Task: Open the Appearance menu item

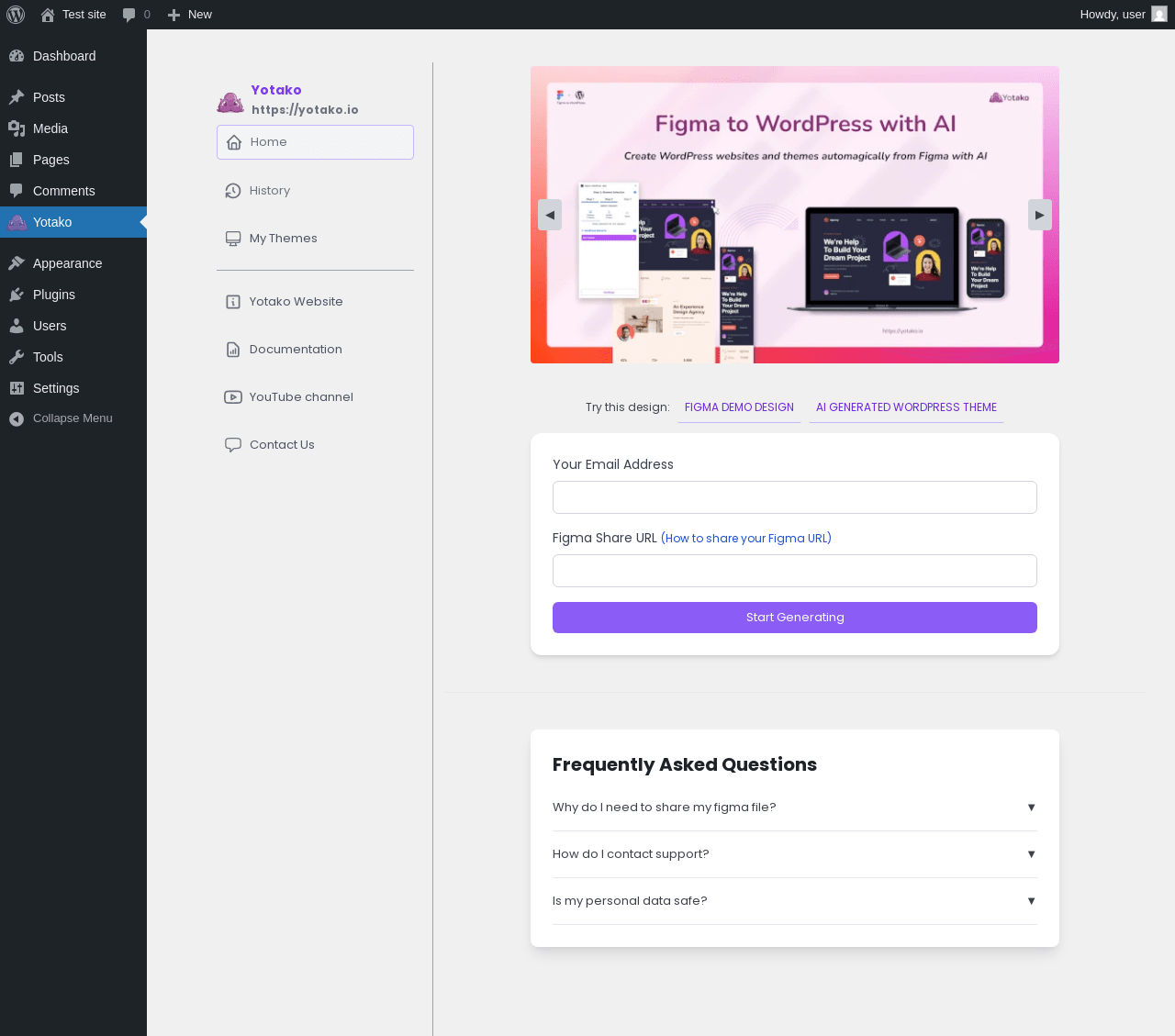Action: 73,263
